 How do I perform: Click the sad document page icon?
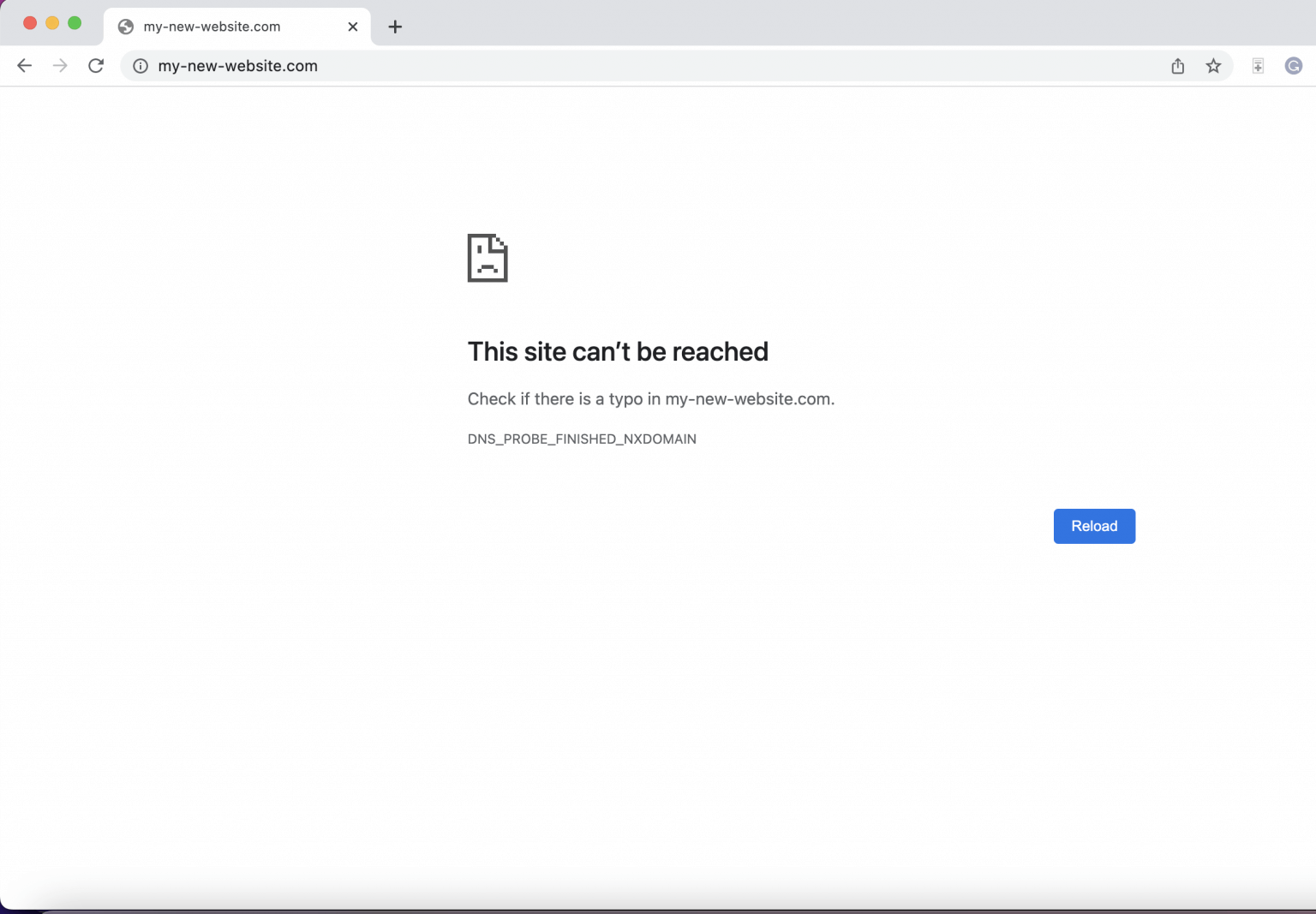488,258
